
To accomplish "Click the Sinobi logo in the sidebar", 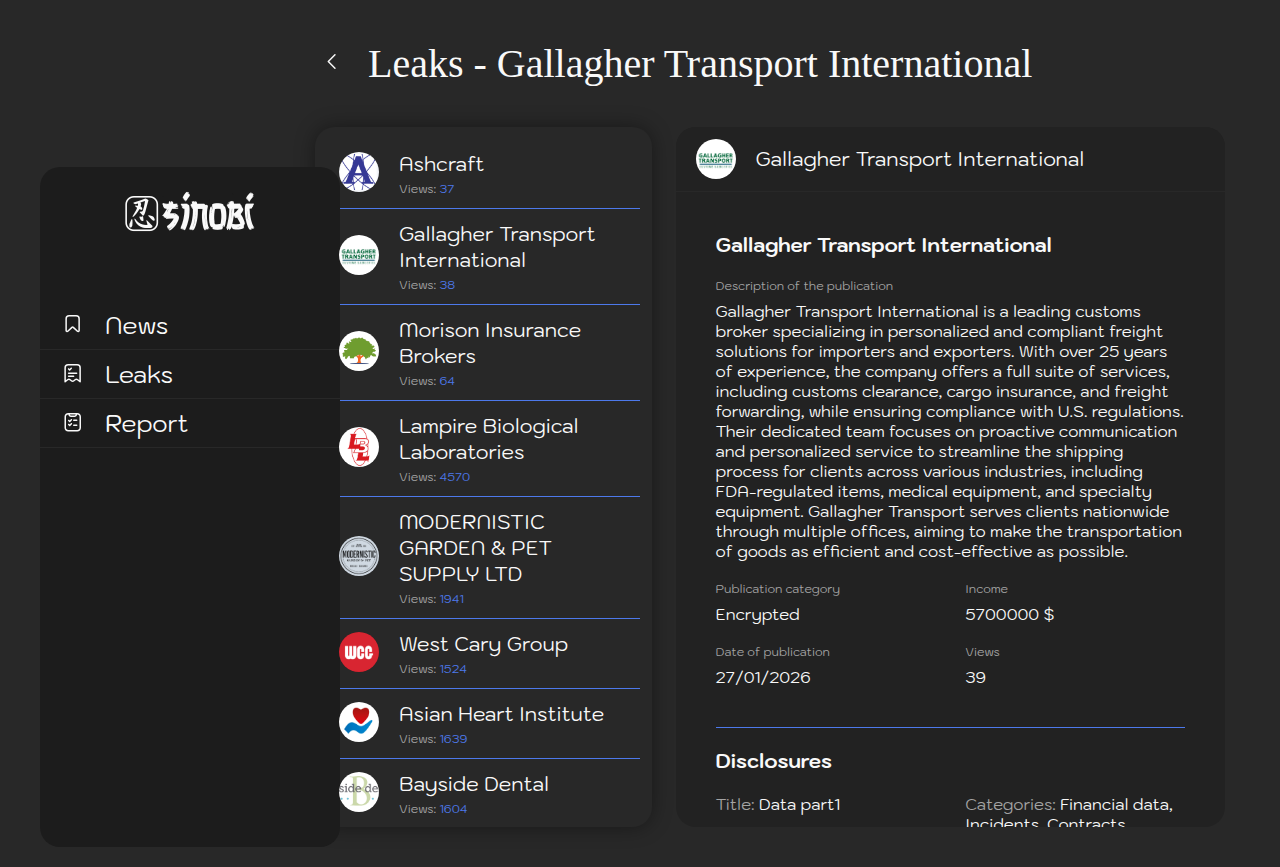I will (190, 212).
